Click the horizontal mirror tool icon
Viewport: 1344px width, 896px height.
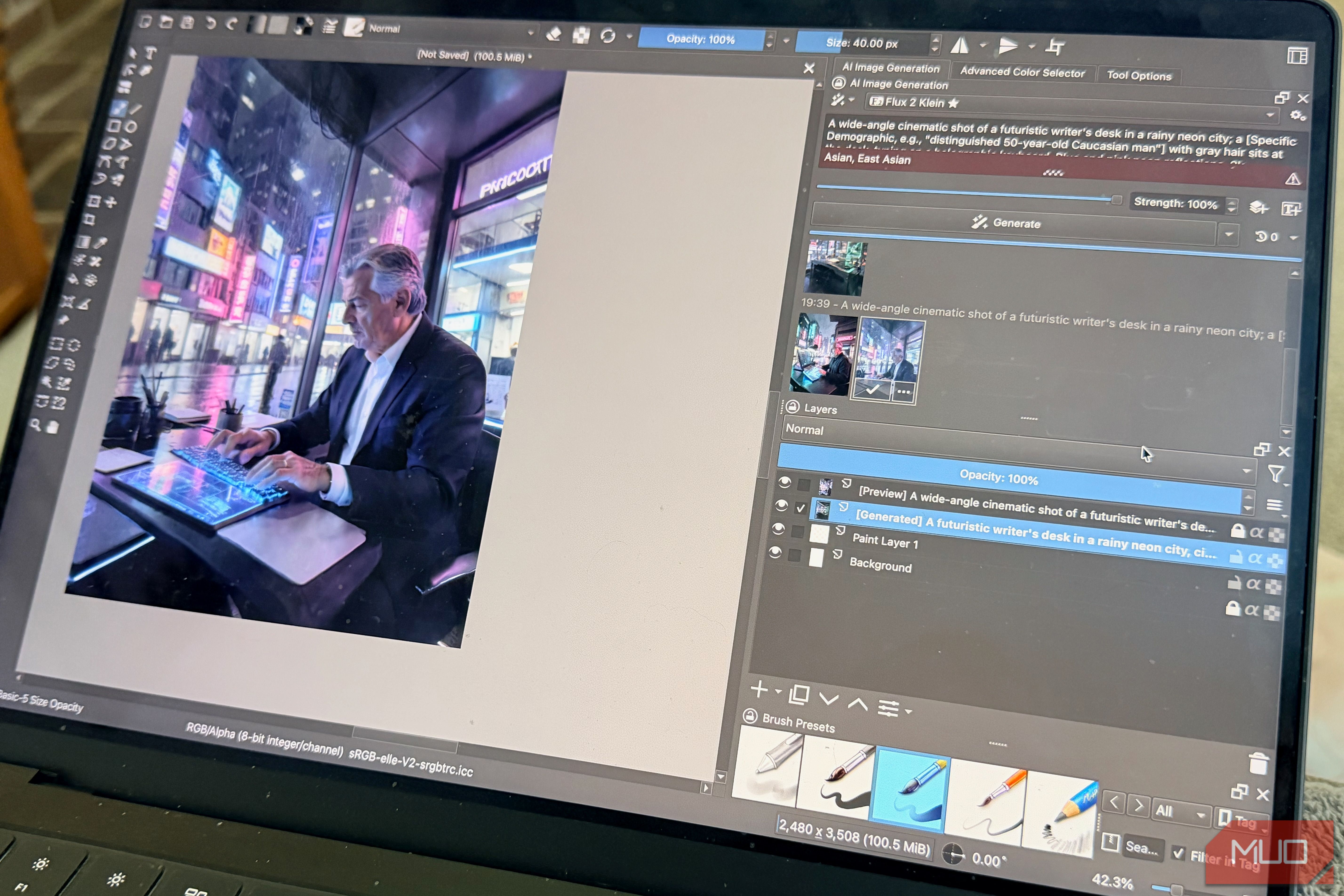960,45
